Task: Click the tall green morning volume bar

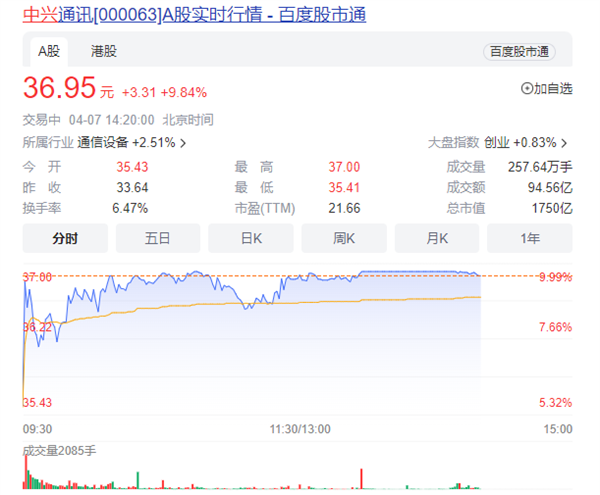Action: point(138,480)
